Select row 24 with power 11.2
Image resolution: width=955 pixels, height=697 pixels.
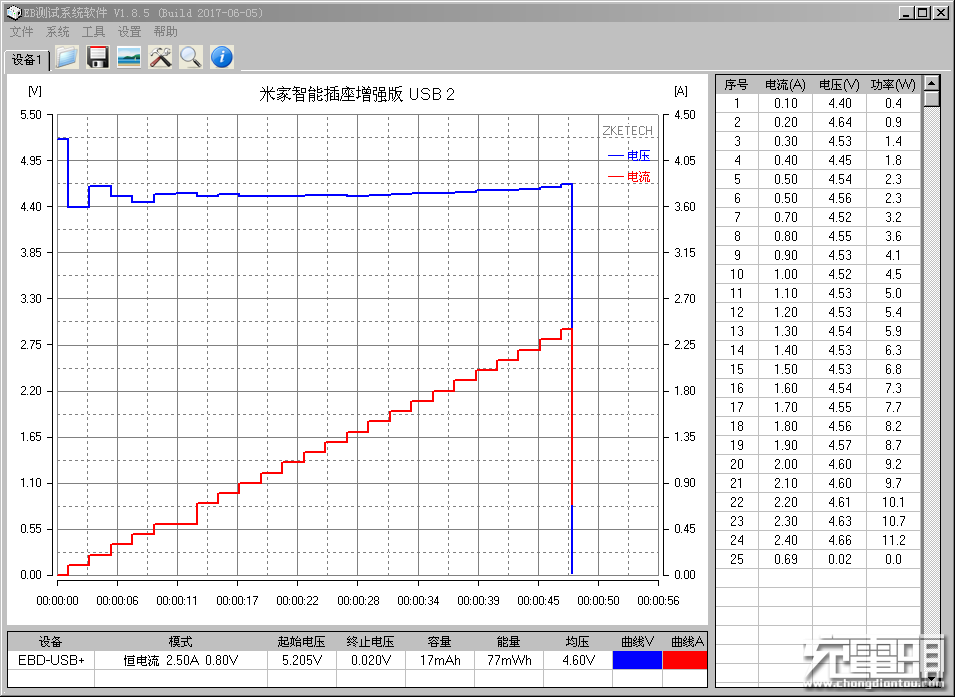[818, 540]
